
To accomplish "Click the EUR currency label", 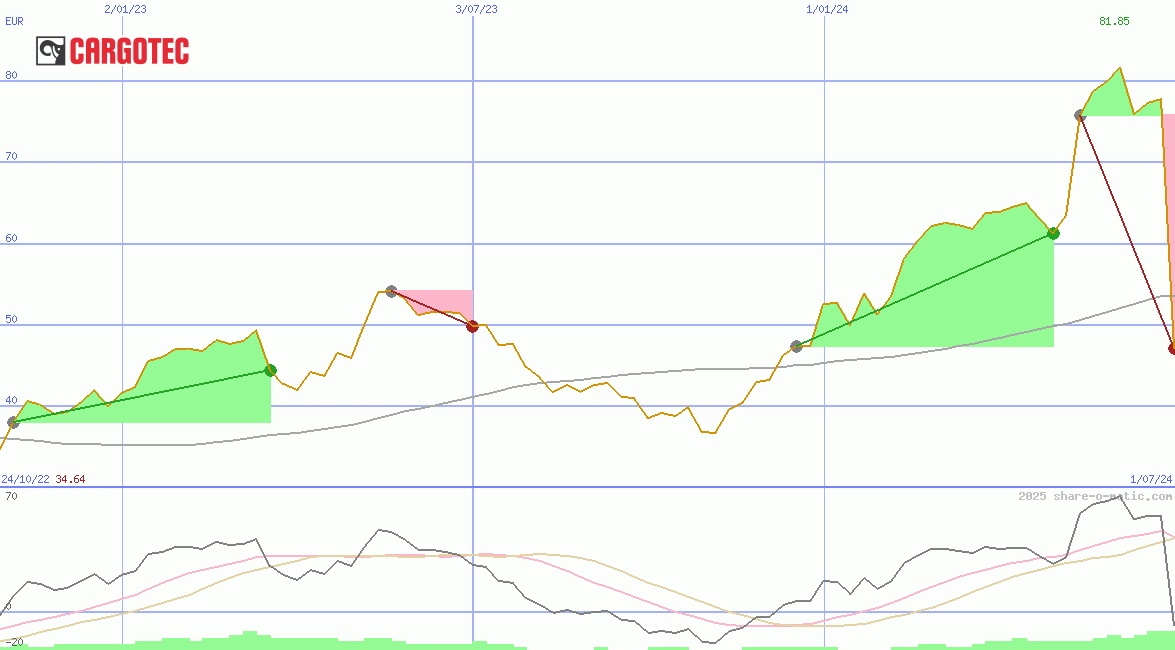I will 14,21.
